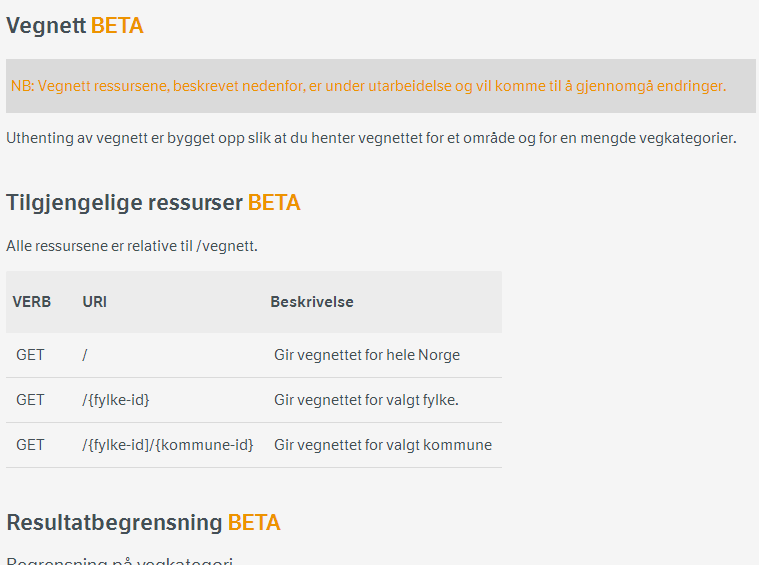Select the URI column header
Screen dimensions: 759x565
[94, 302]
